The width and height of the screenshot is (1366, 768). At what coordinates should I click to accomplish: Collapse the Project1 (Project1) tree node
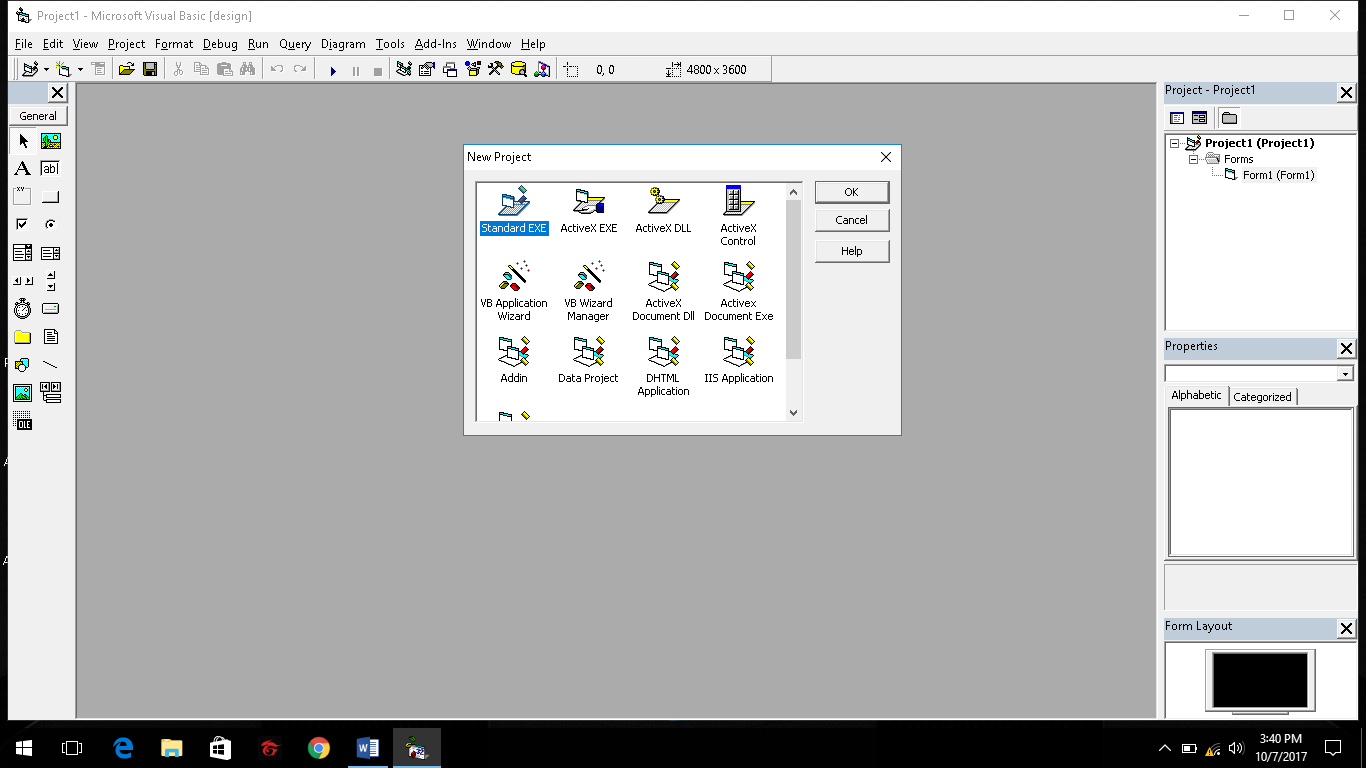[x=1176, y=143]
